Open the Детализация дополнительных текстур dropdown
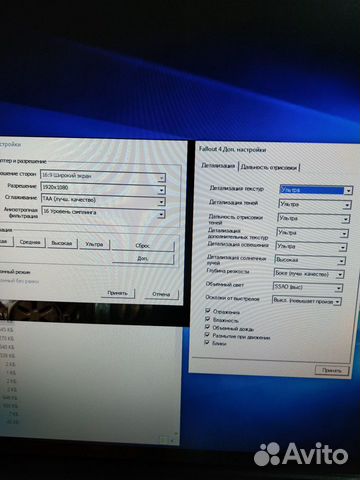This screenshot has width=360, height=480. (x=312, y=232)
